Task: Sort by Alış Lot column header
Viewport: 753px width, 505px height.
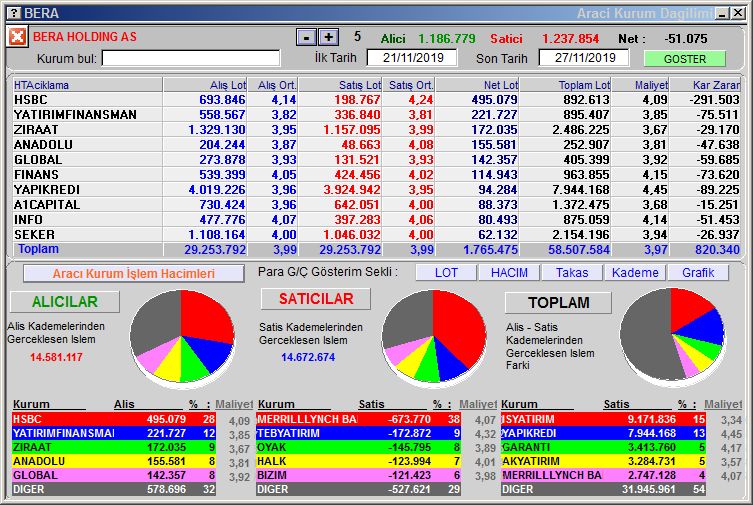Action: (205, 85)
